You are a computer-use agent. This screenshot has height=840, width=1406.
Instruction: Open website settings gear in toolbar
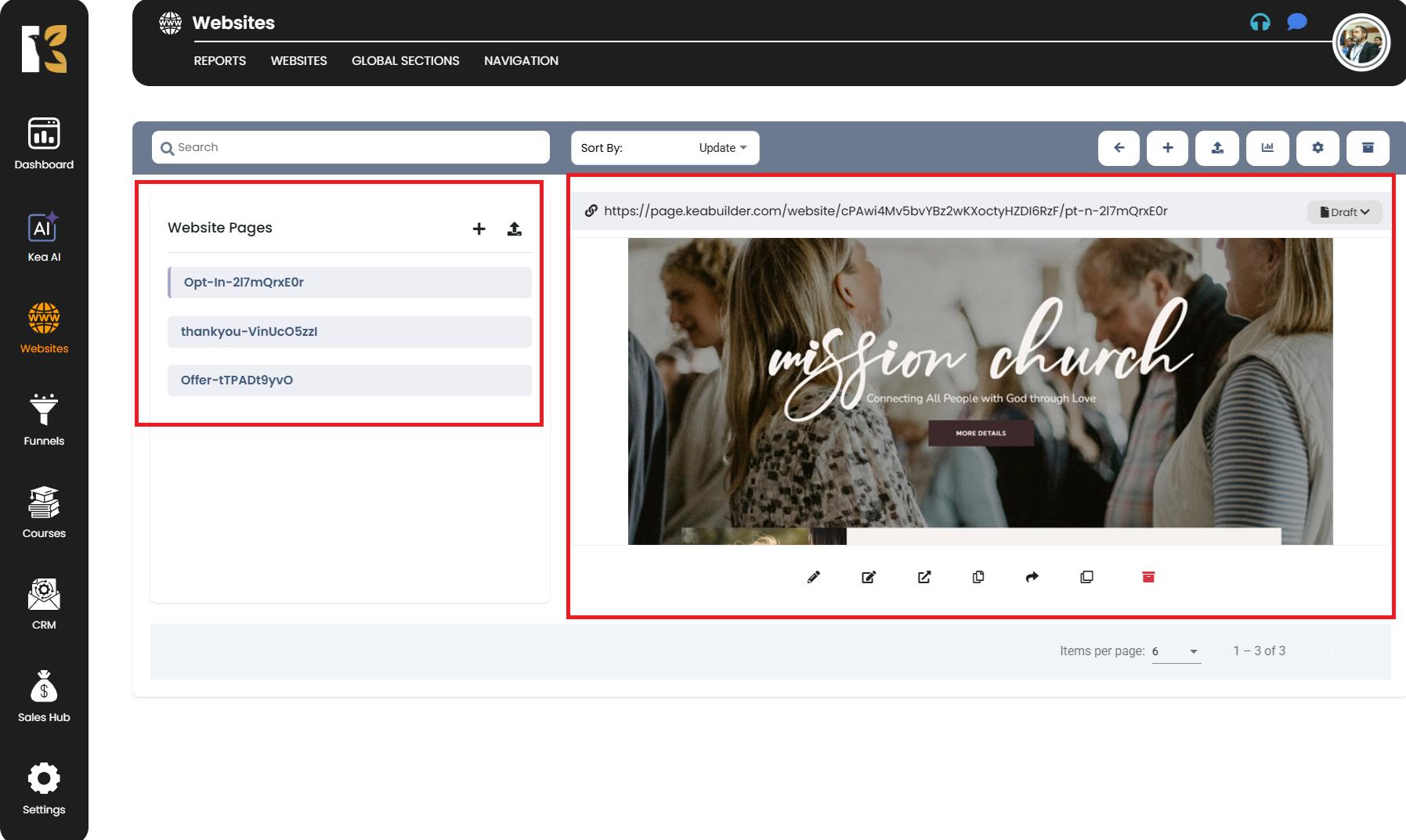[x=1317, y=147]
